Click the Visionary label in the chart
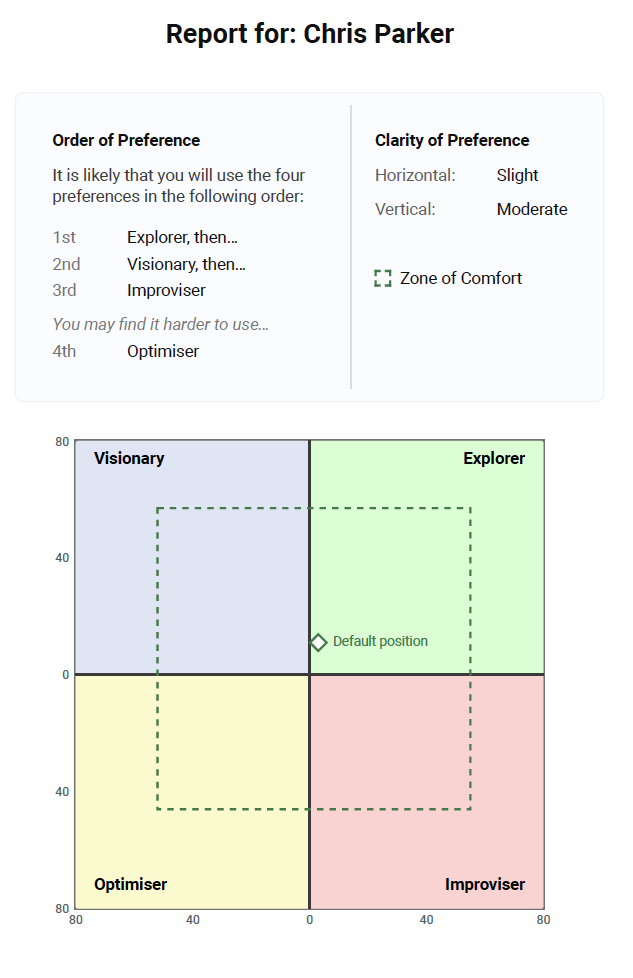The image size is (633, 978). point(129,458)
